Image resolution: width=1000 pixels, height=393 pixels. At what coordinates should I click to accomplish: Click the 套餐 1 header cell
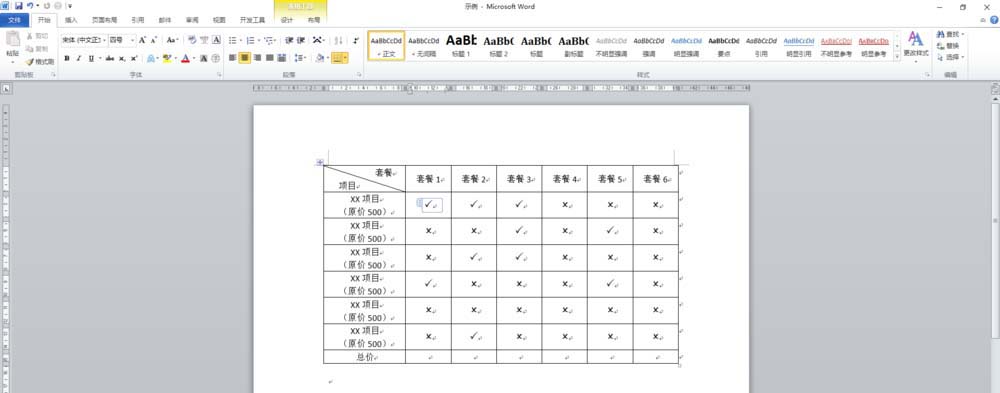click(x=429, y=179)
